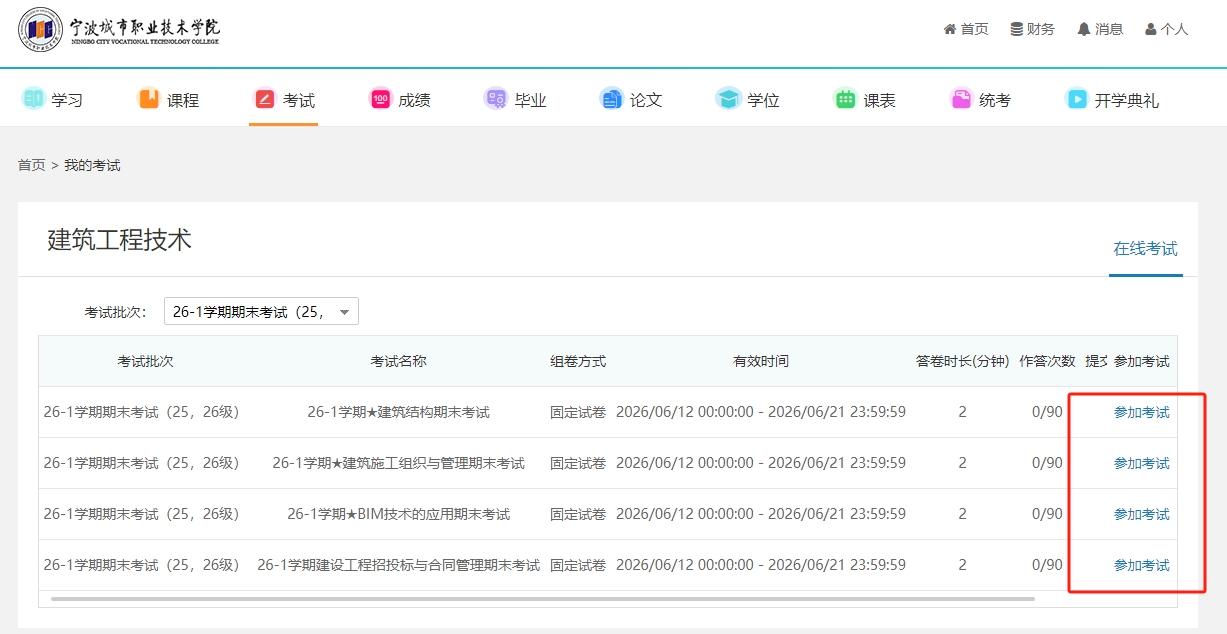Click the purple 毕业 icon
Image resolution: width=1227 pixels, height=634 pixels.
click(x=496, y=99)
